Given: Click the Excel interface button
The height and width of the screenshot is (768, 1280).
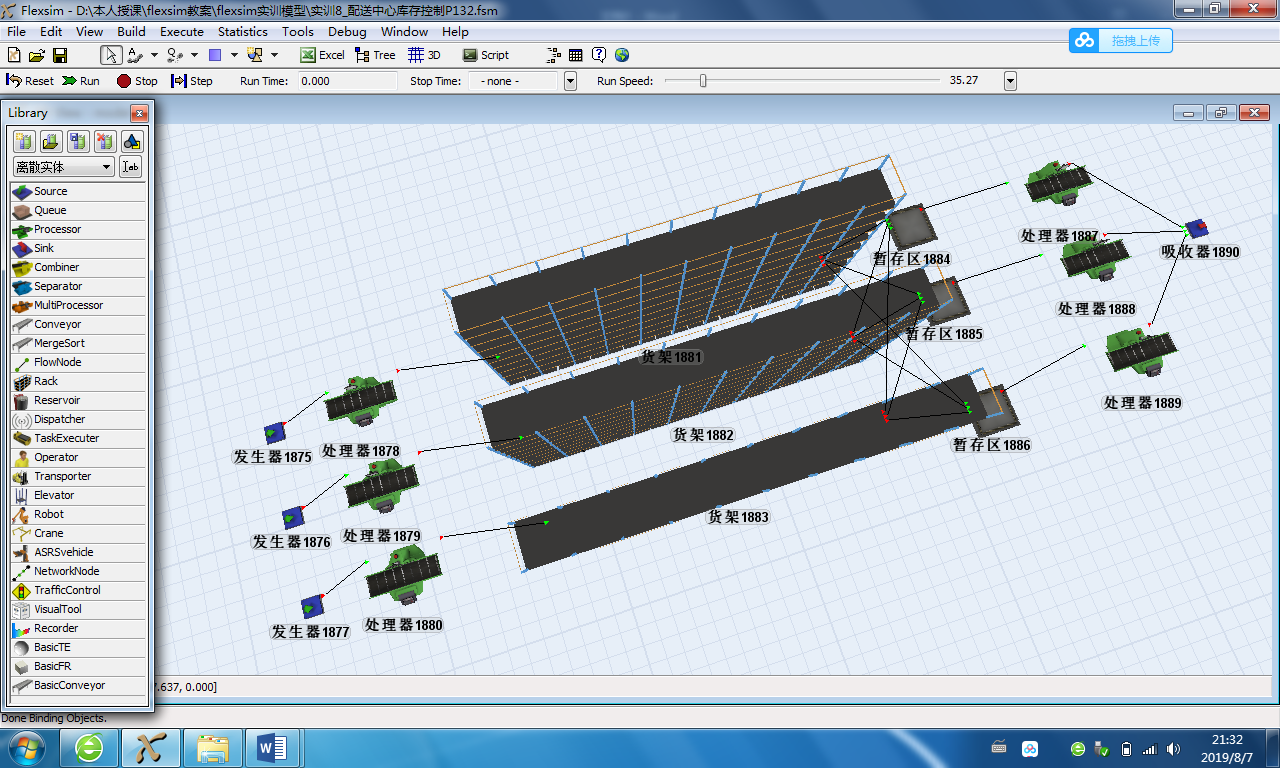Looking at the screenshot, I should point(322,55).
